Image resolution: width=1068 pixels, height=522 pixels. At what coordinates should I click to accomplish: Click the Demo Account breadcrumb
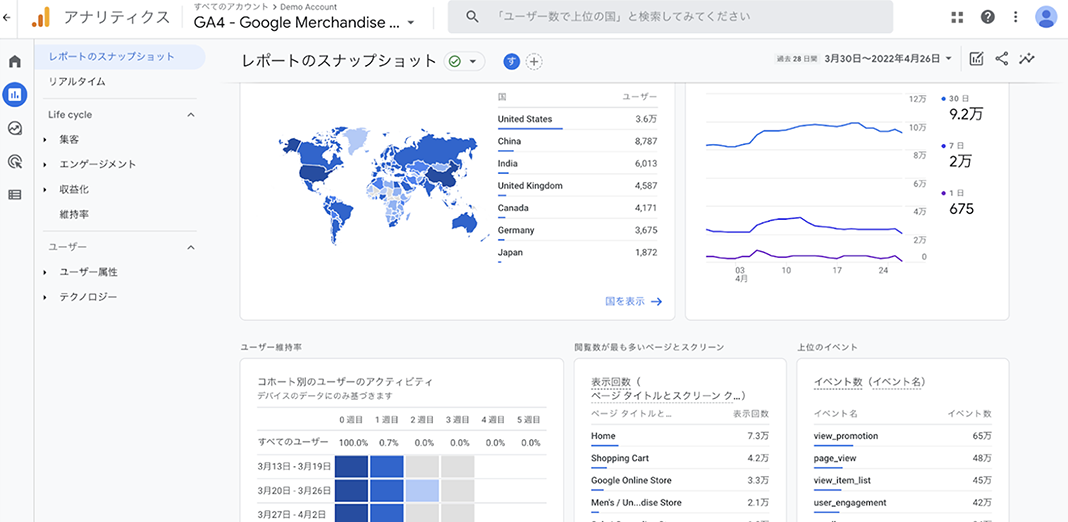point(309,7)
